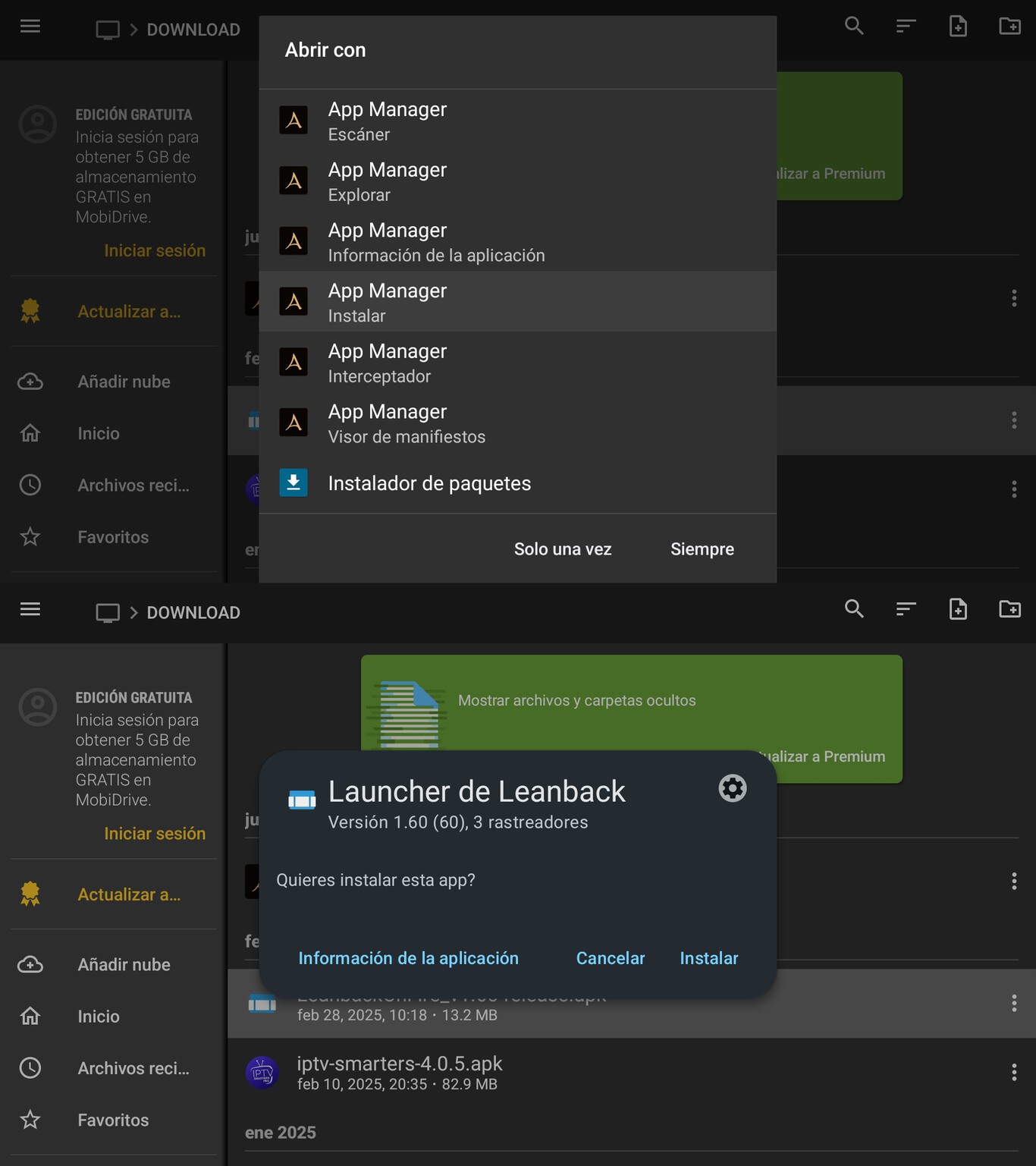Select the App Manager Escáner icon

(294, 119)
